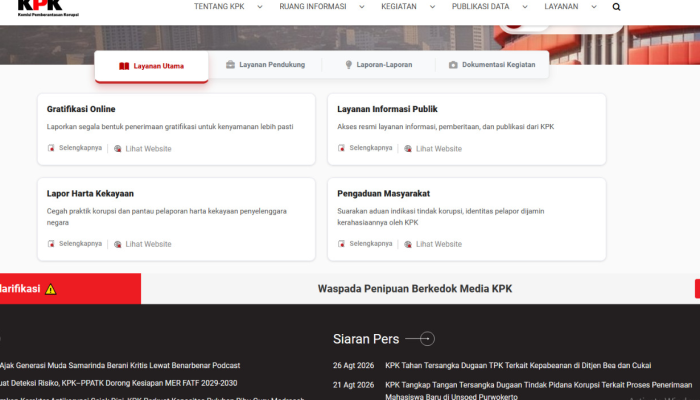This screenshot has width=700, height=400.
Task: Open the KEGIATAN menu
Action: [399, 7]
